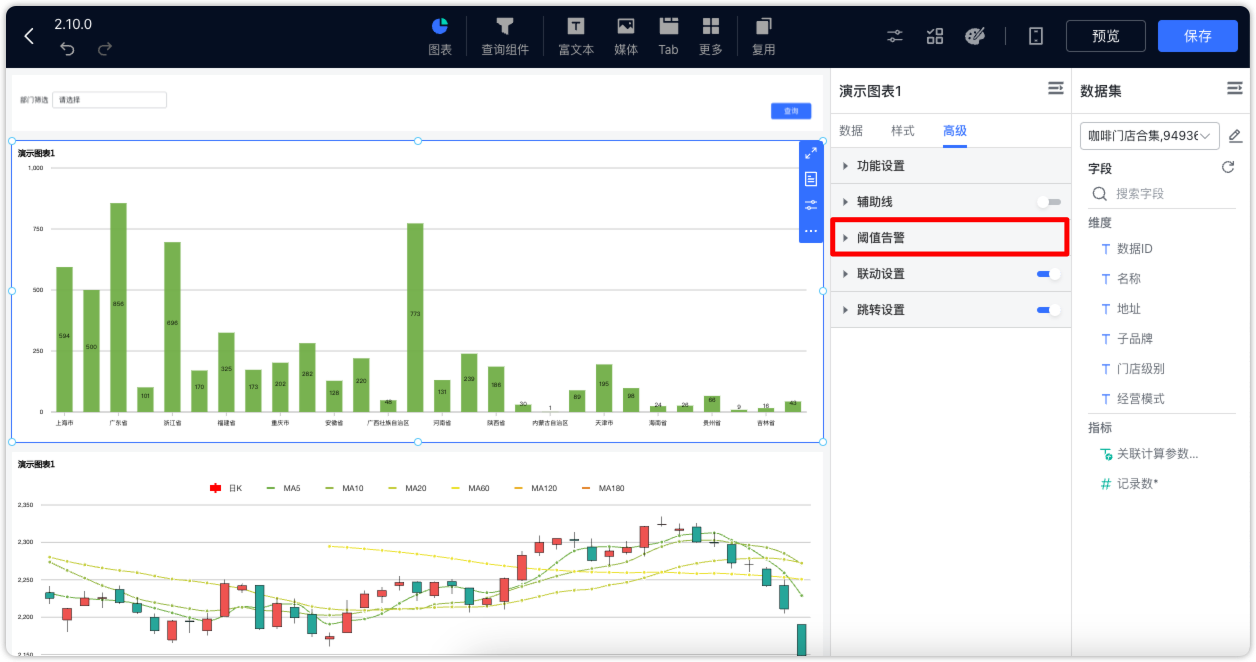Focus the 搜索字段 search field
This screenshot has height=662, width=1256.
[x=1162, y=194]
